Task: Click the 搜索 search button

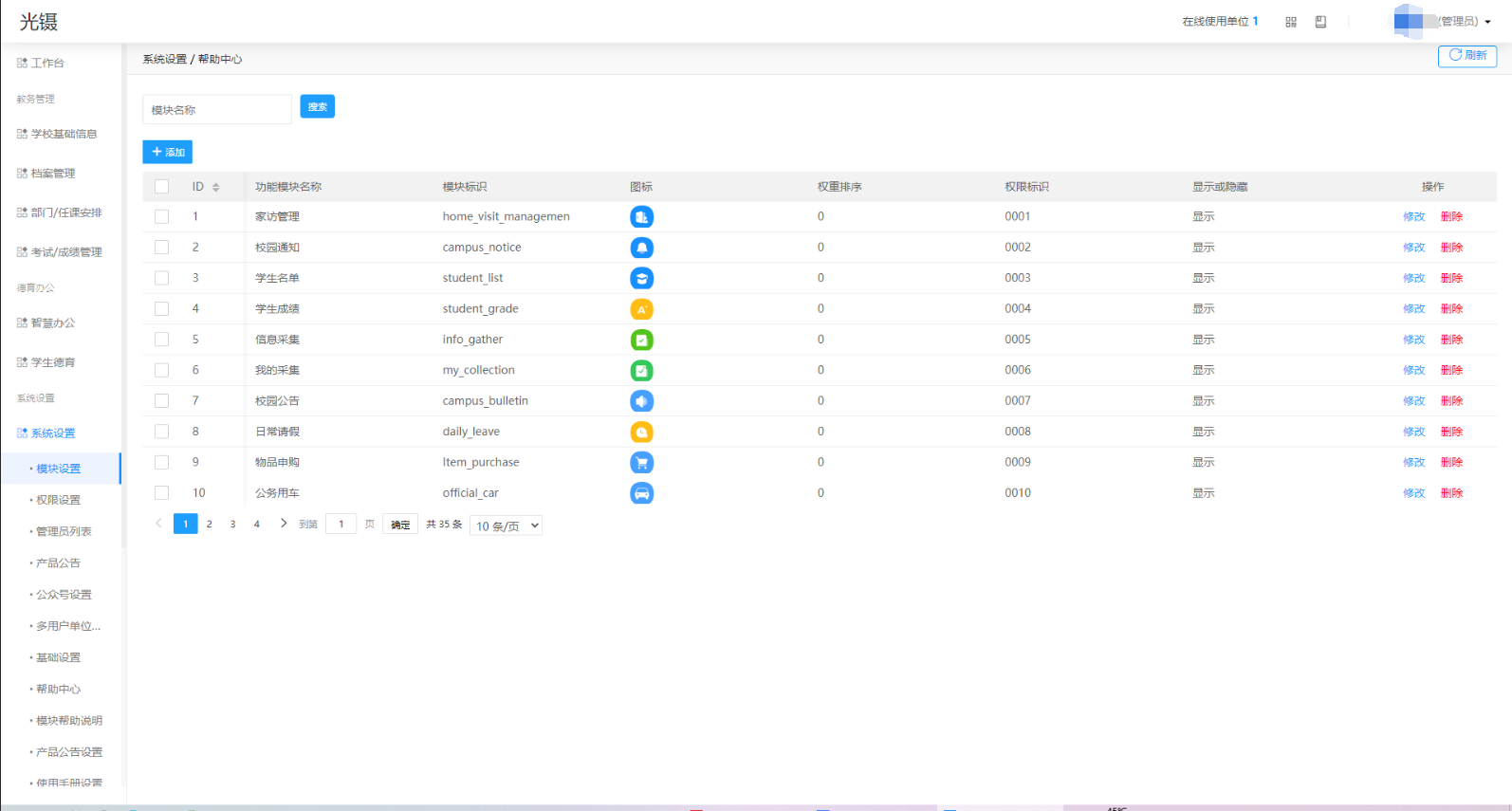Action: click(x=318, y=106)
